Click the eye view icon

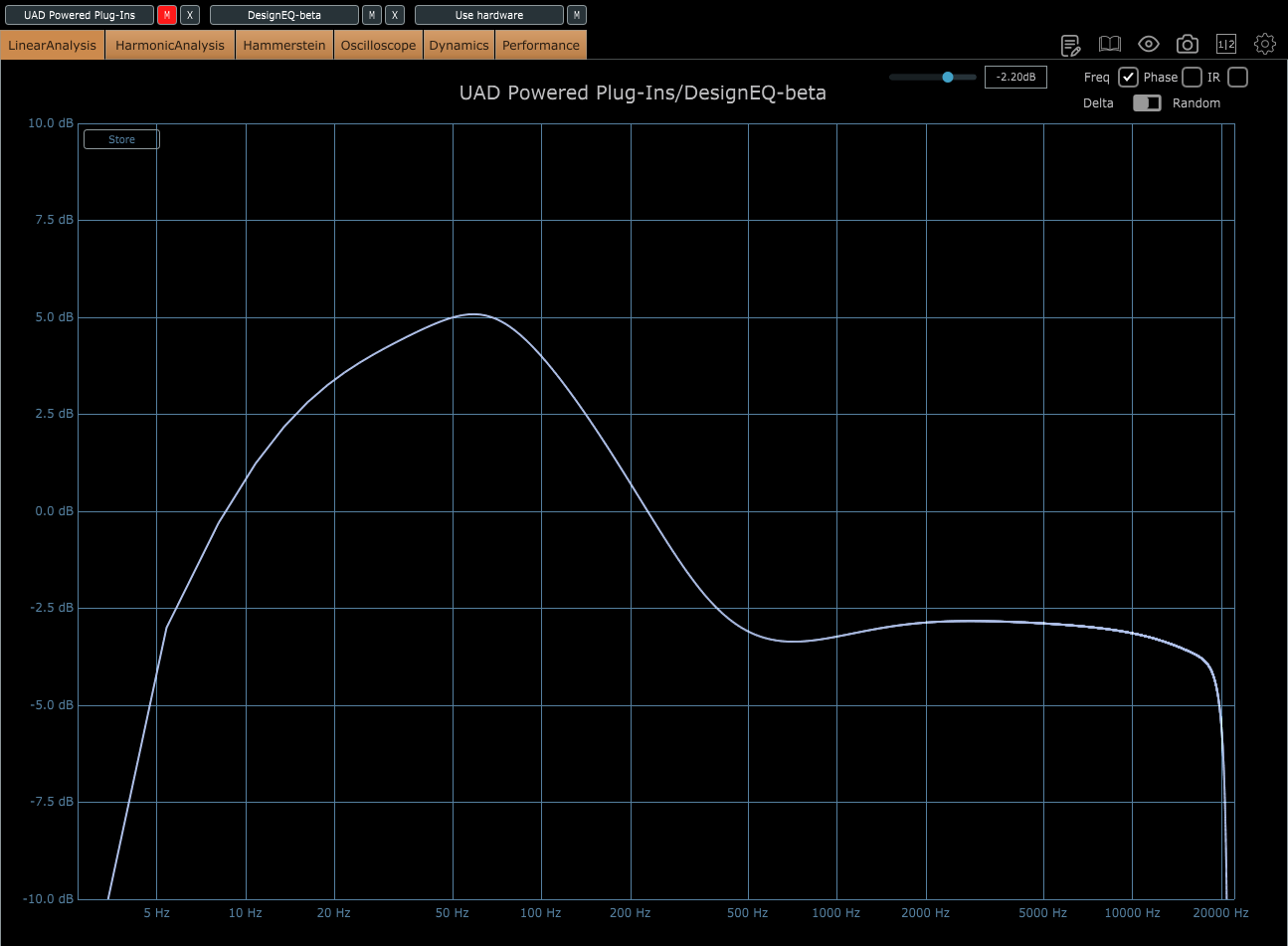[1149, 44]
